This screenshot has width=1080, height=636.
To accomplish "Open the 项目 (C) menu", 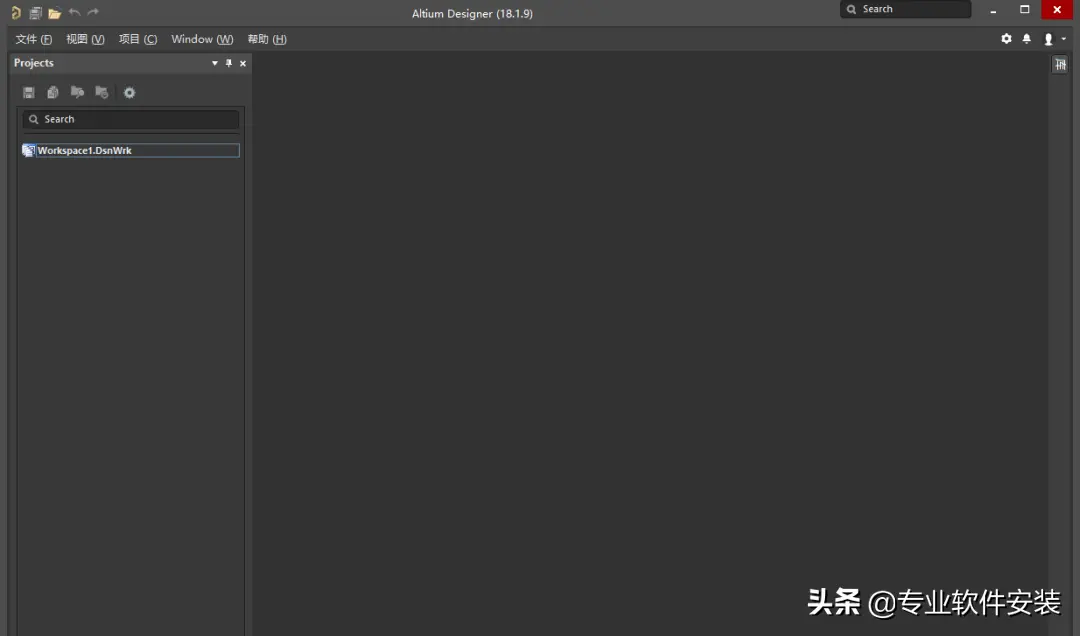I will click(138, 39).
